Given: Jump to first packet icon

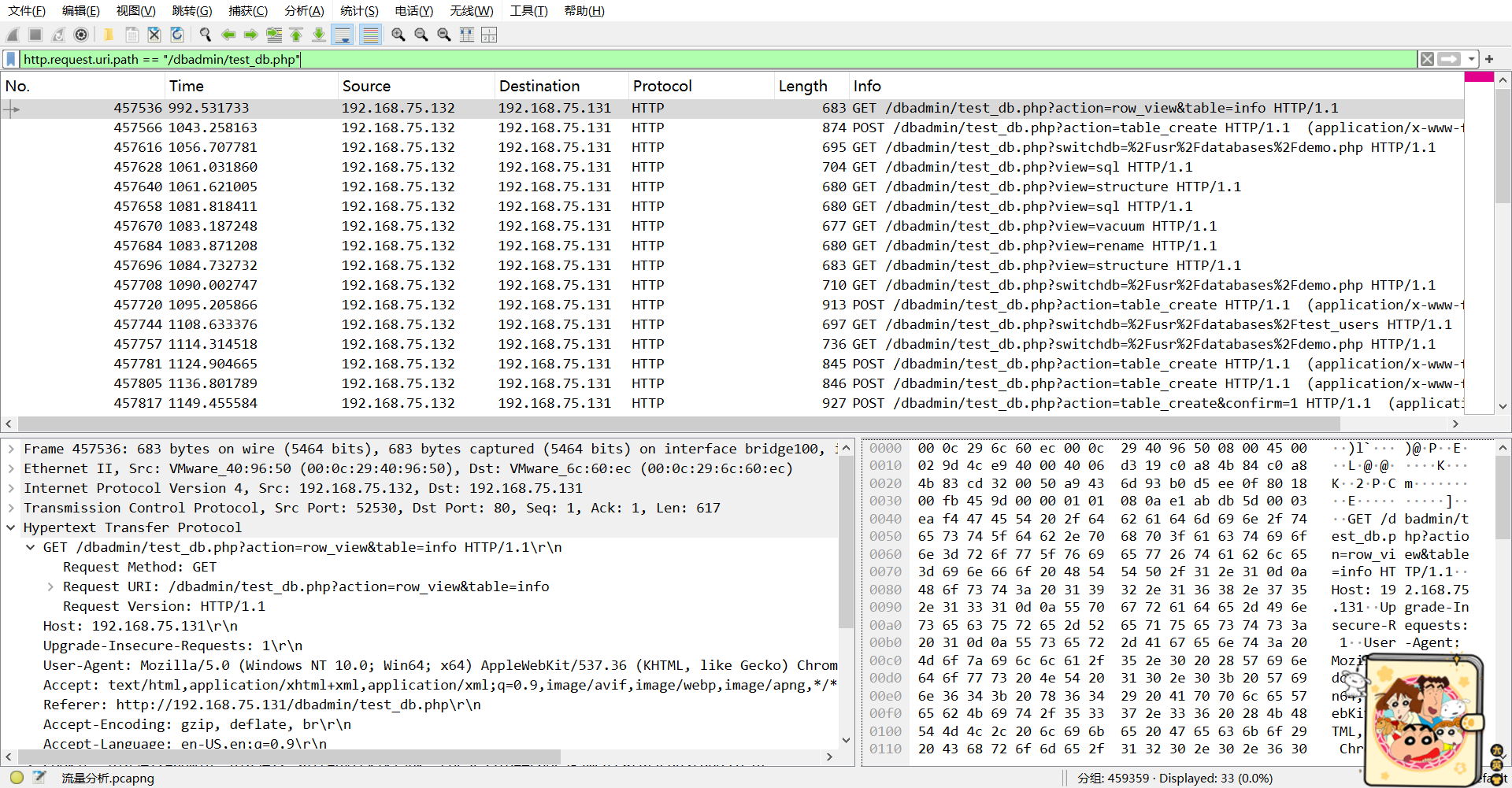Looking at the screenshot, I should [x=296, y=35].
